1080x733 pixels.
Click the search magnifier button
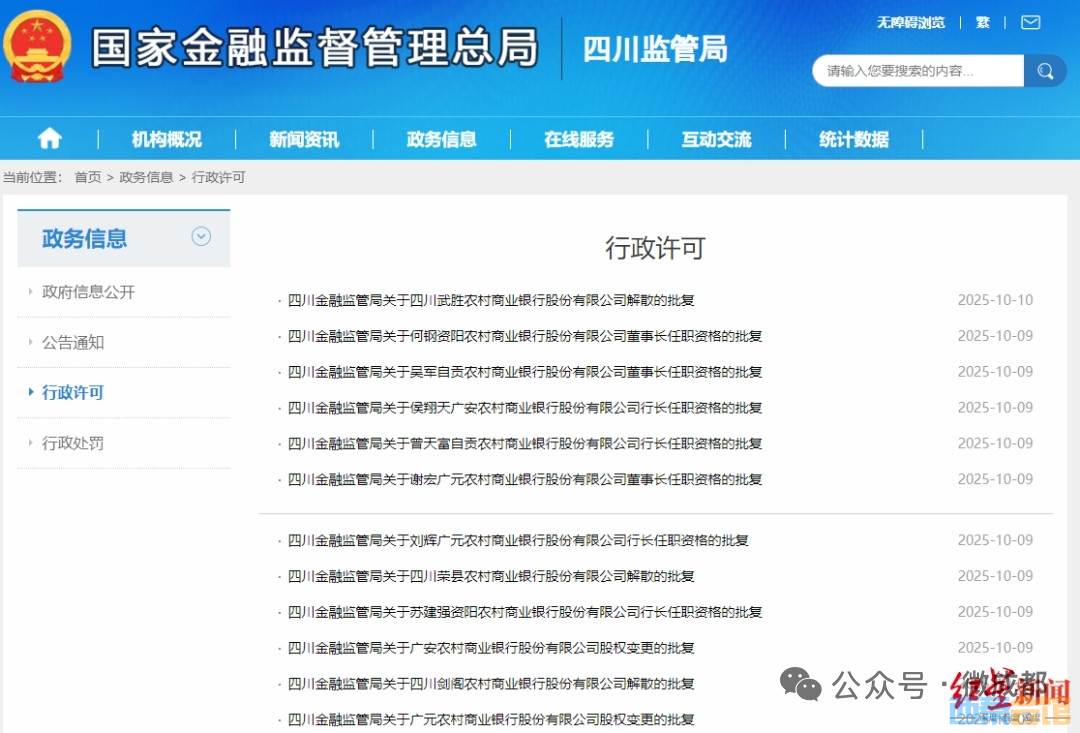click(x=1045, y=71)
